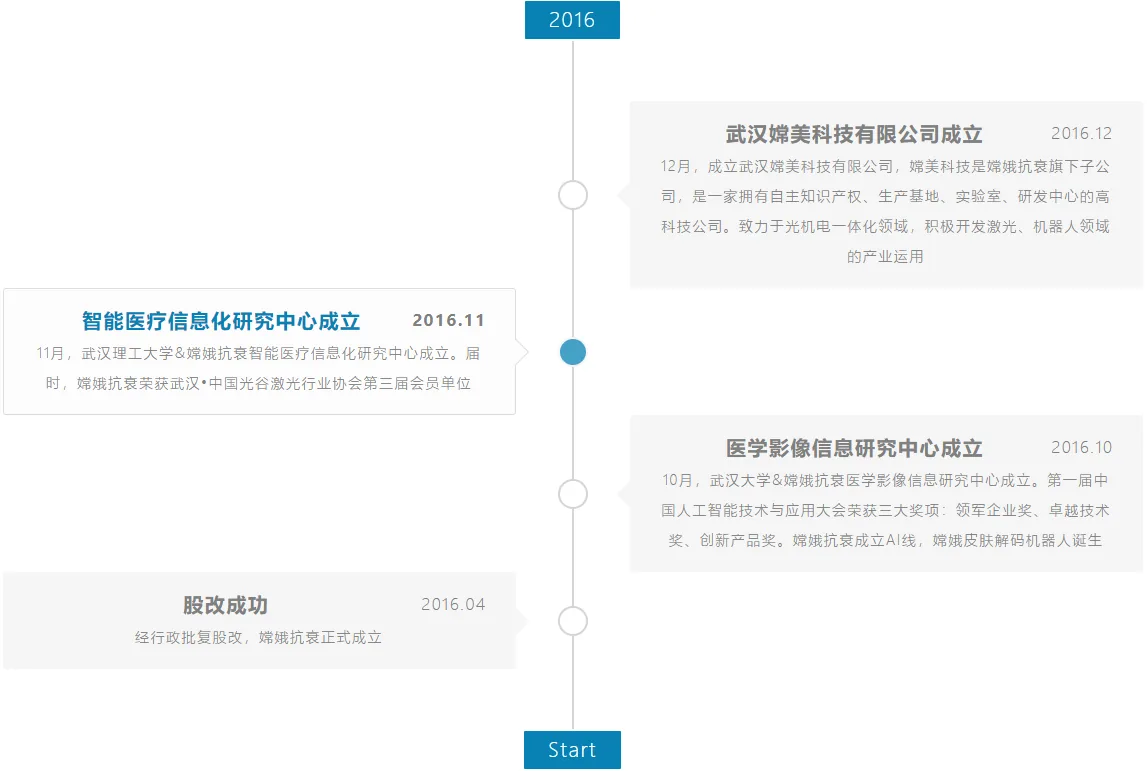Open the 医学影像信息研究中心成立 heading

(x=854, y=448)
